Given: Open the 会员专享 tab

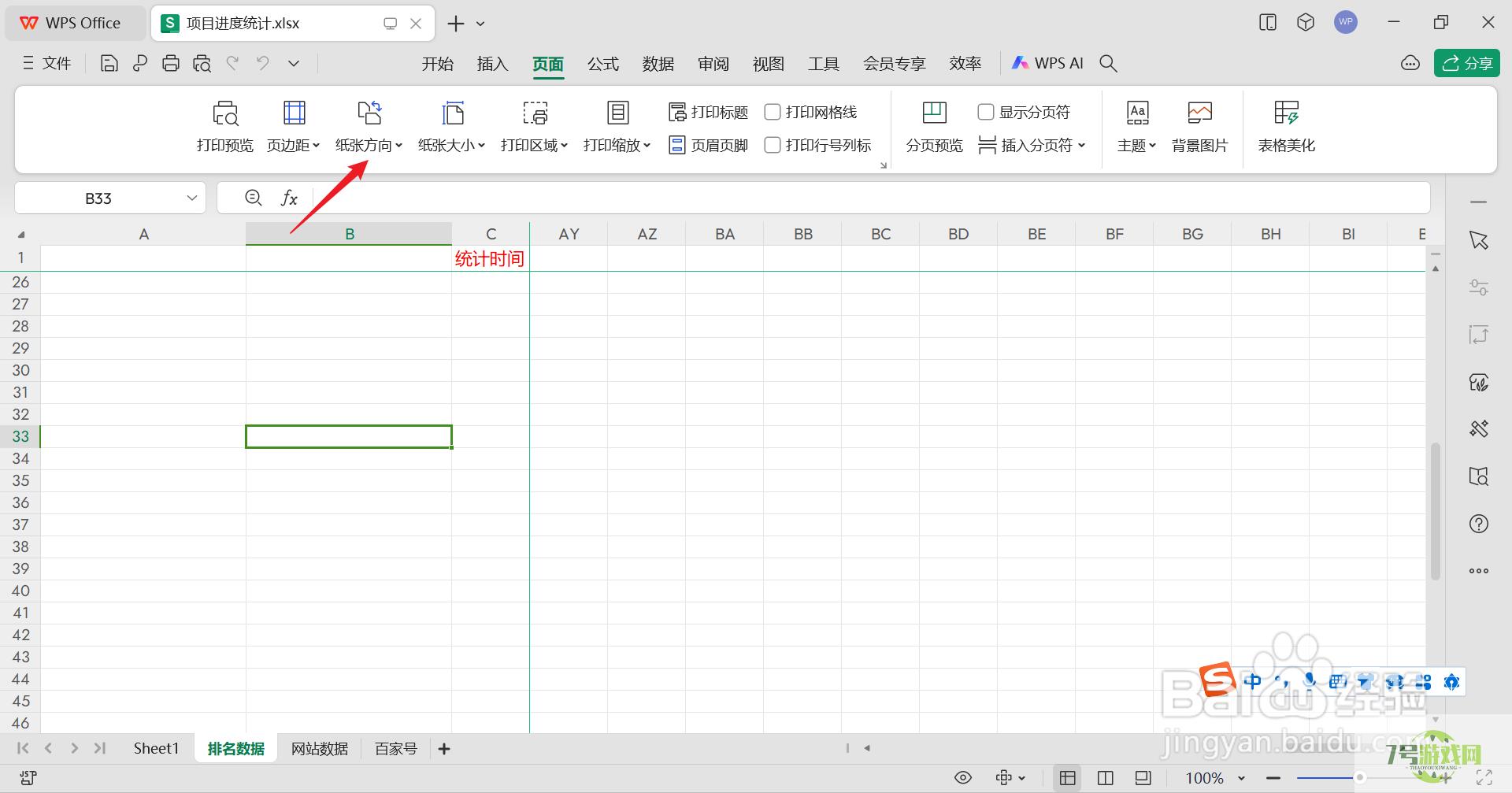Looking at the screenshot, I should (895, 64).
